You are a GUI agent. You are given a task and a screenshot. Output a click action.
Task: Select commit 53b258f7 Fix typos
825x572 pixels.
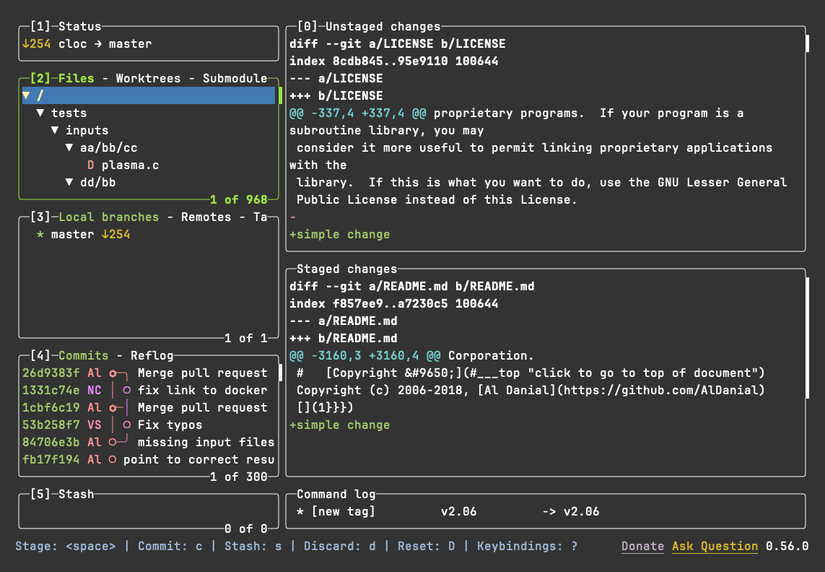click(148, 425)
